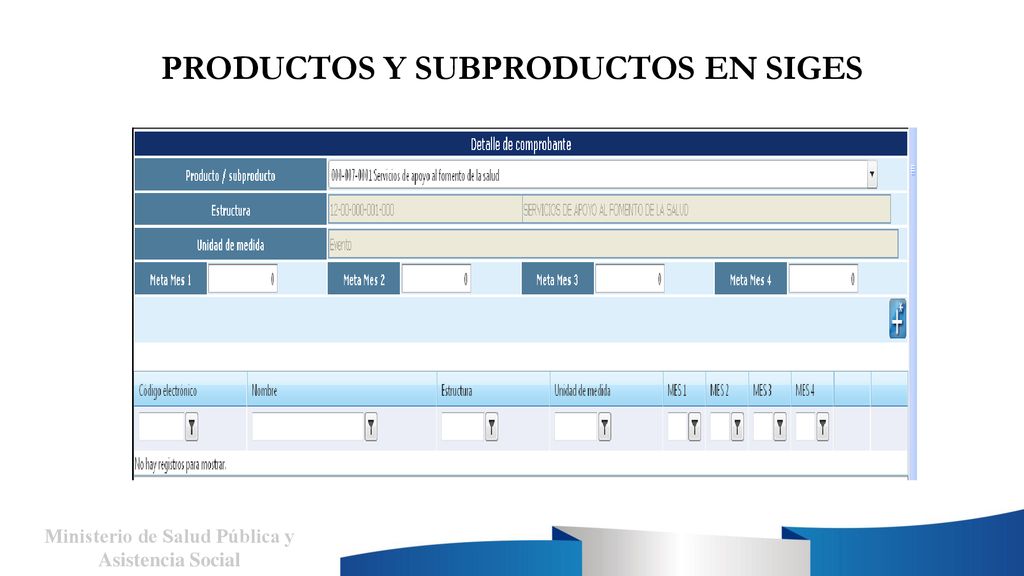
Task: Click the MES 2 filter text box
Action: (720, 427)
